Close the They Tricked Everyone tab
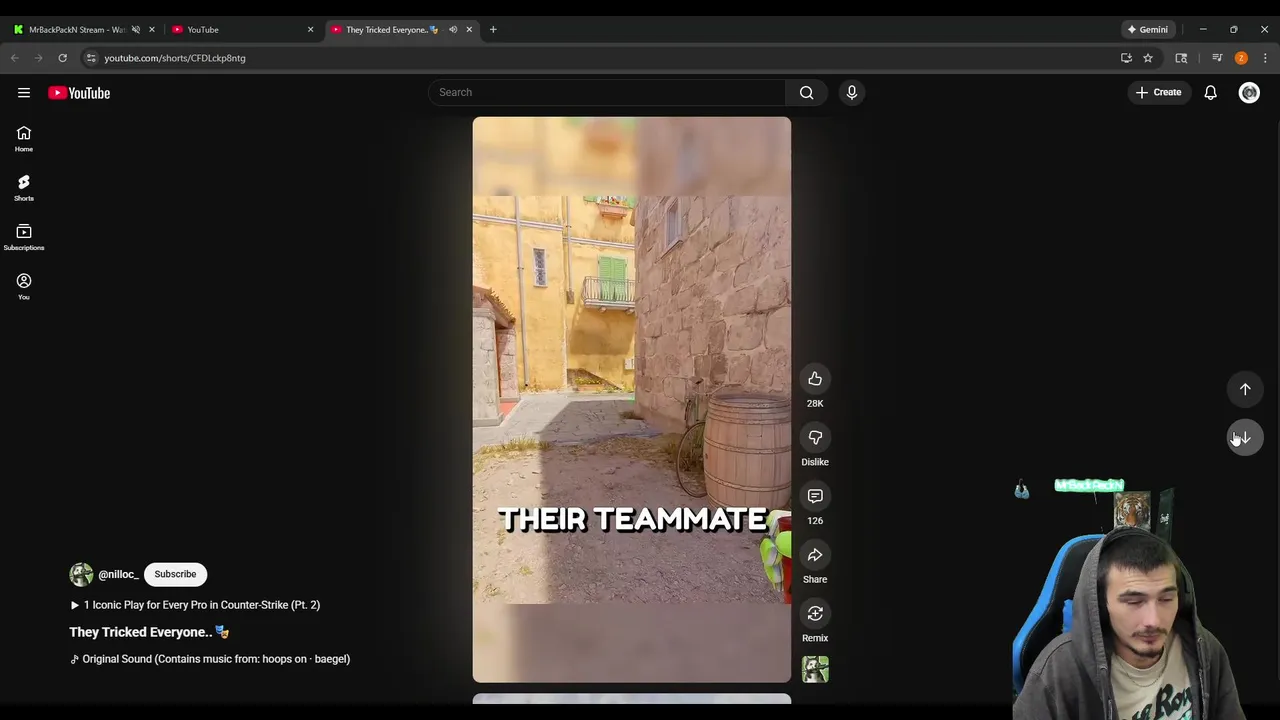Image resolution: width=1280 pixels, height=720 pixels. (x=469, y=29)
